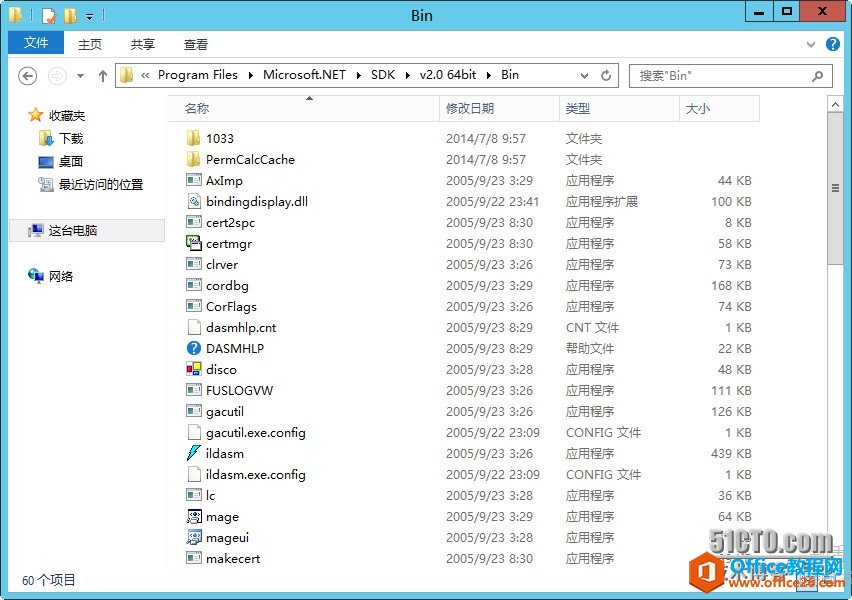Click the vertical scrollbar thumb

835,188
